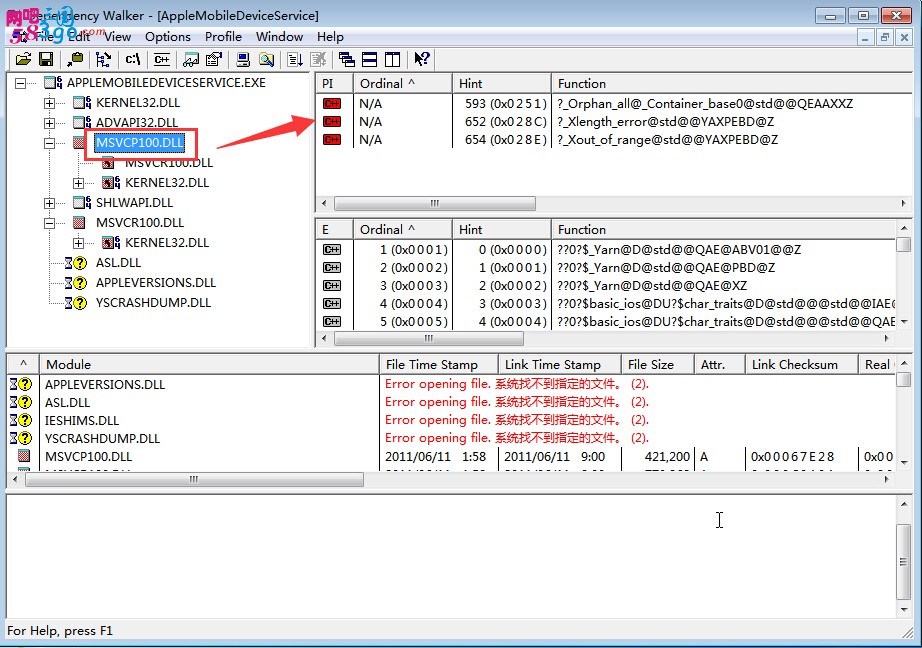Viewport: 922px width, 648px height.
Task: Expand KERNEL32.DLL under the top-level MSVCR100.DLL
Action: click(78, 243)
